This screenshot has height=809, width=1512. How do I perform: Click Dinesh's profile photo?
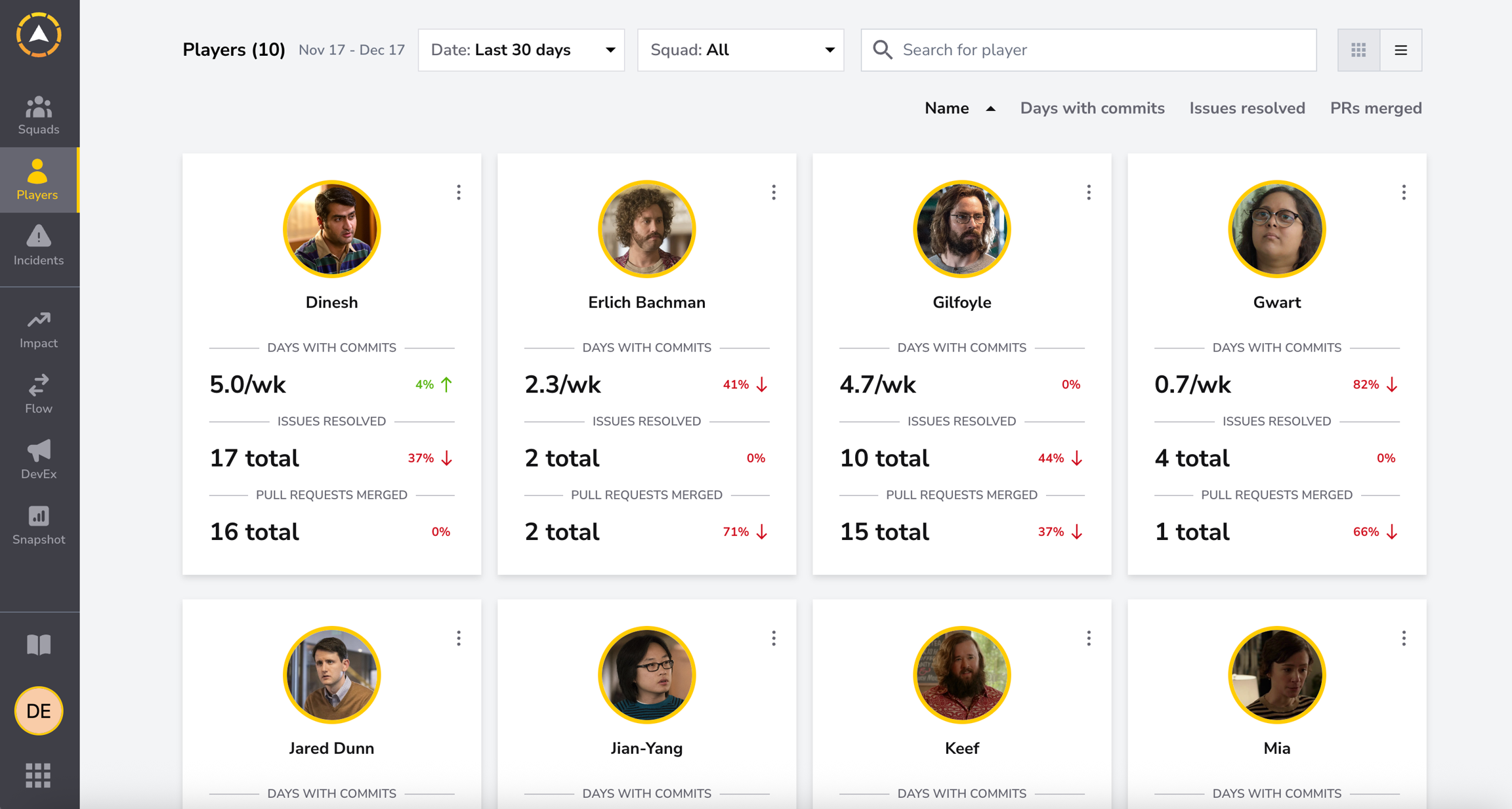coord(332,229)
